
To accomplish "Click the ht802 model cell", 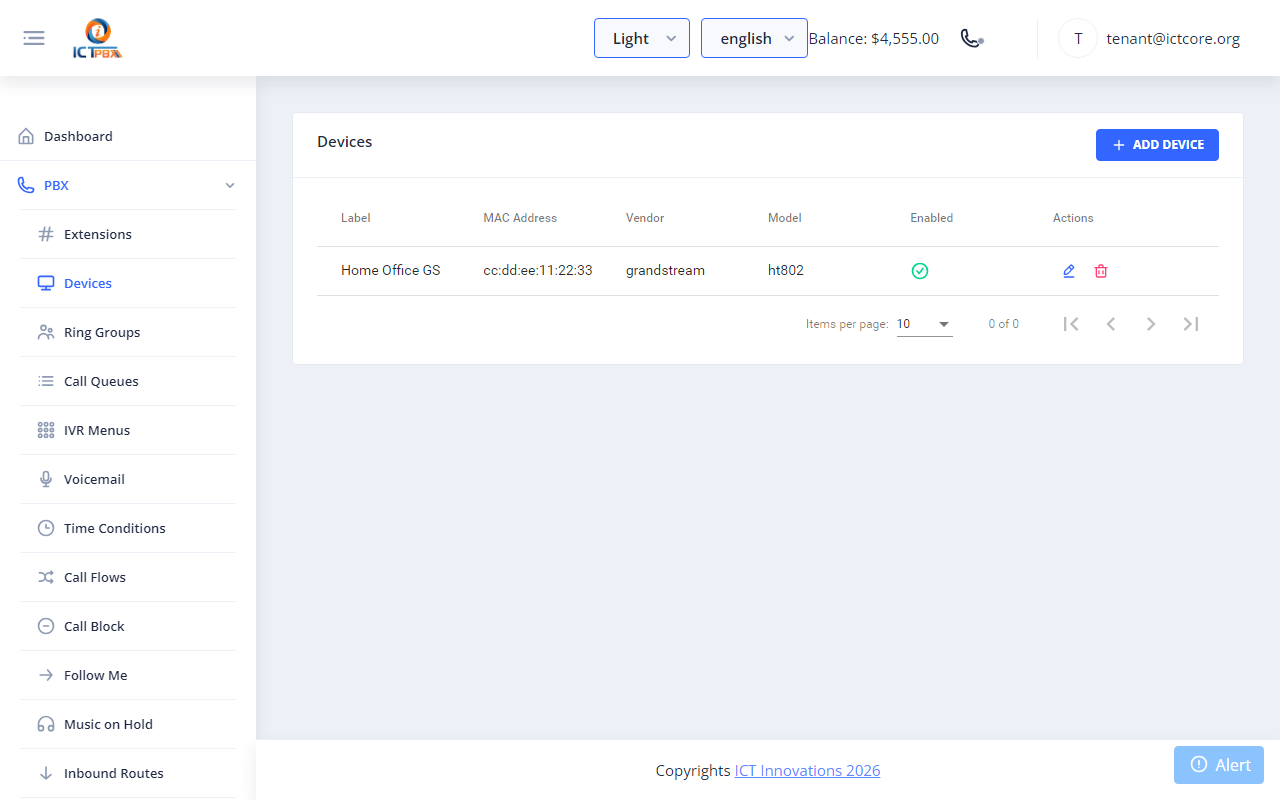I will tap(786, 271).
